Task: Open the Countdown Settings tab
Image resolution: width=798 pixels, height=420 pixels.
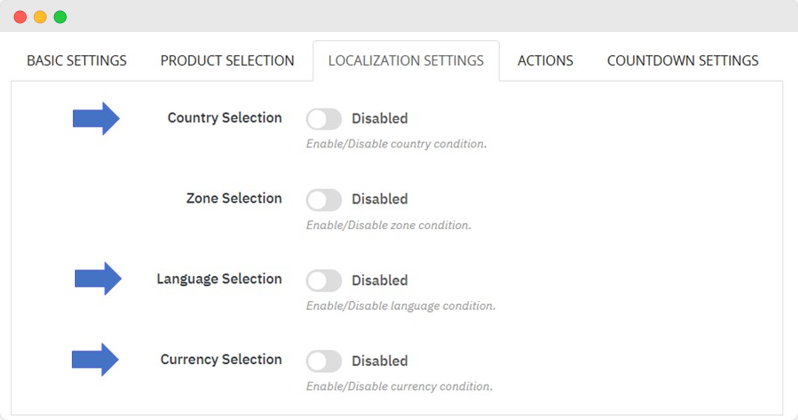Action: point(682,61)
